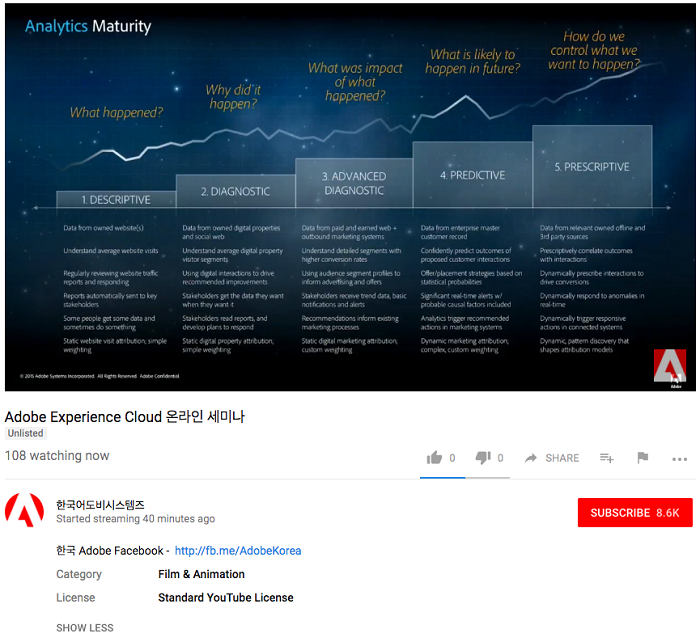The height and width of the screenshot is (642, 700).
Task: Open the Film & Animation category
Action: click(201, 574)
